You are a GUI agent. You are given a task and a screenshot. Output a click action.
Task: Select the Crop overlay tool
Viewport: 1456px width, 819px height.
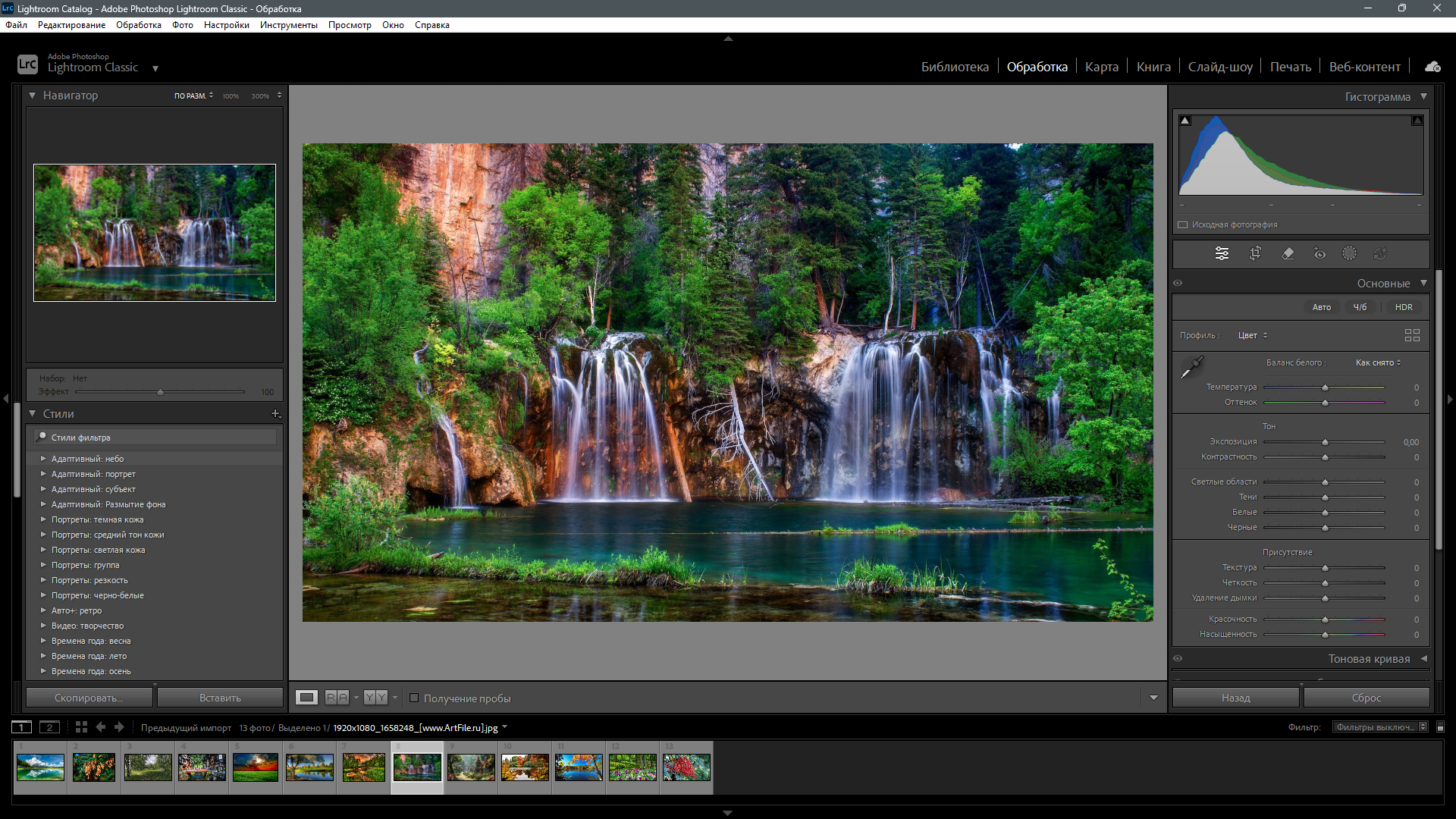(x=1255, y=253)
